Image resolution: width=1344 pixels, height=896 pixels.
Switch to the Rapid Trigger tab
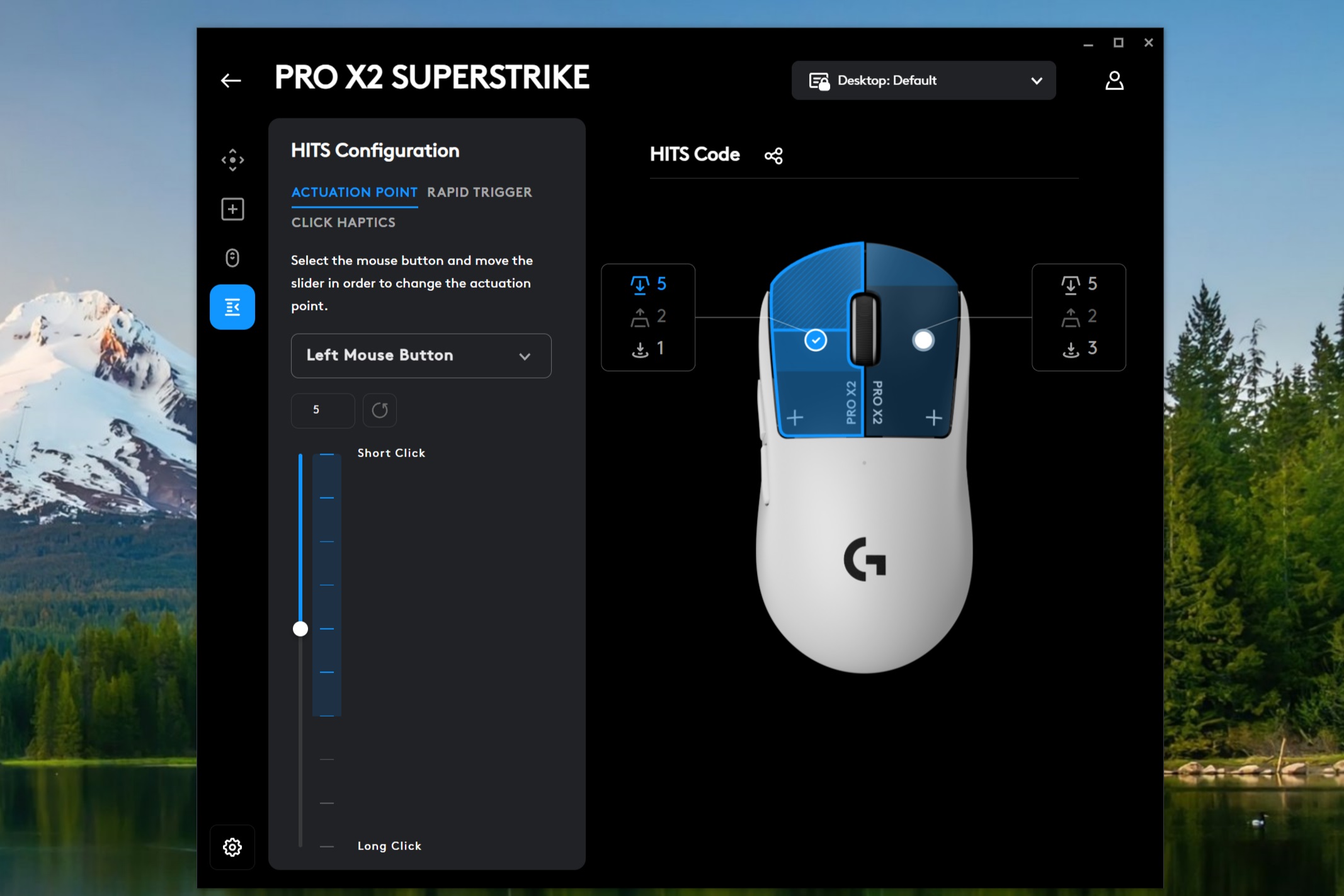(x=479, y=193)
